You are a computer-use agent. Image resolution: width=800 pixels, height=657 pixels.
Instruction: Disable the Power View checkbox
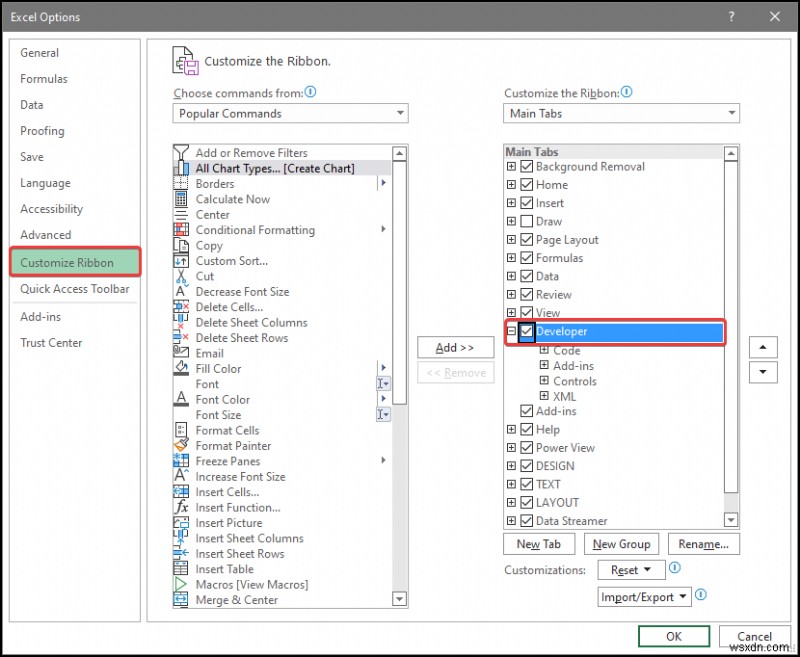[526, 447]
